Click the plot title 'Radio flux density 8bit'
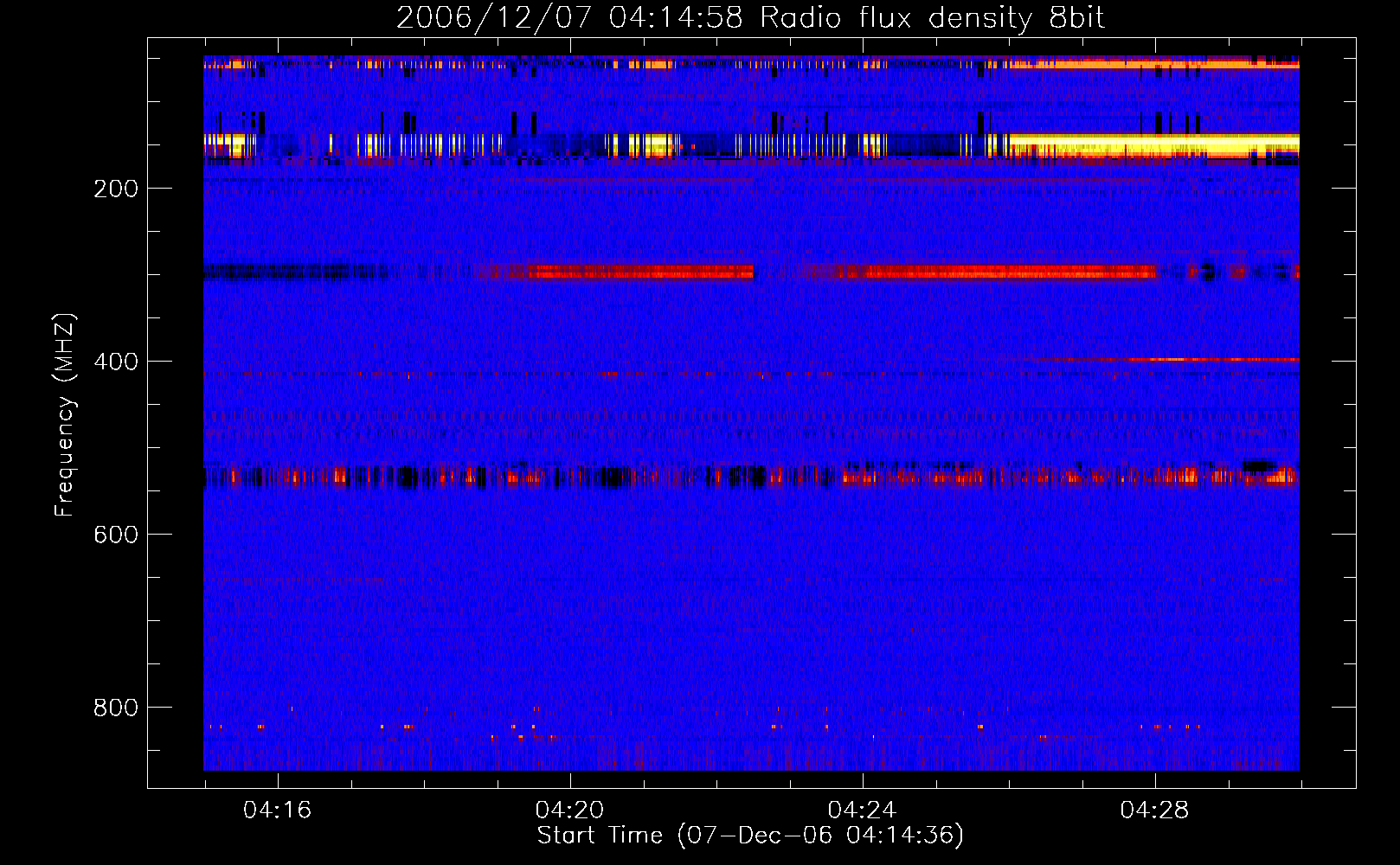The height and width of the screenshot is (865, 1400). point(932,17)
